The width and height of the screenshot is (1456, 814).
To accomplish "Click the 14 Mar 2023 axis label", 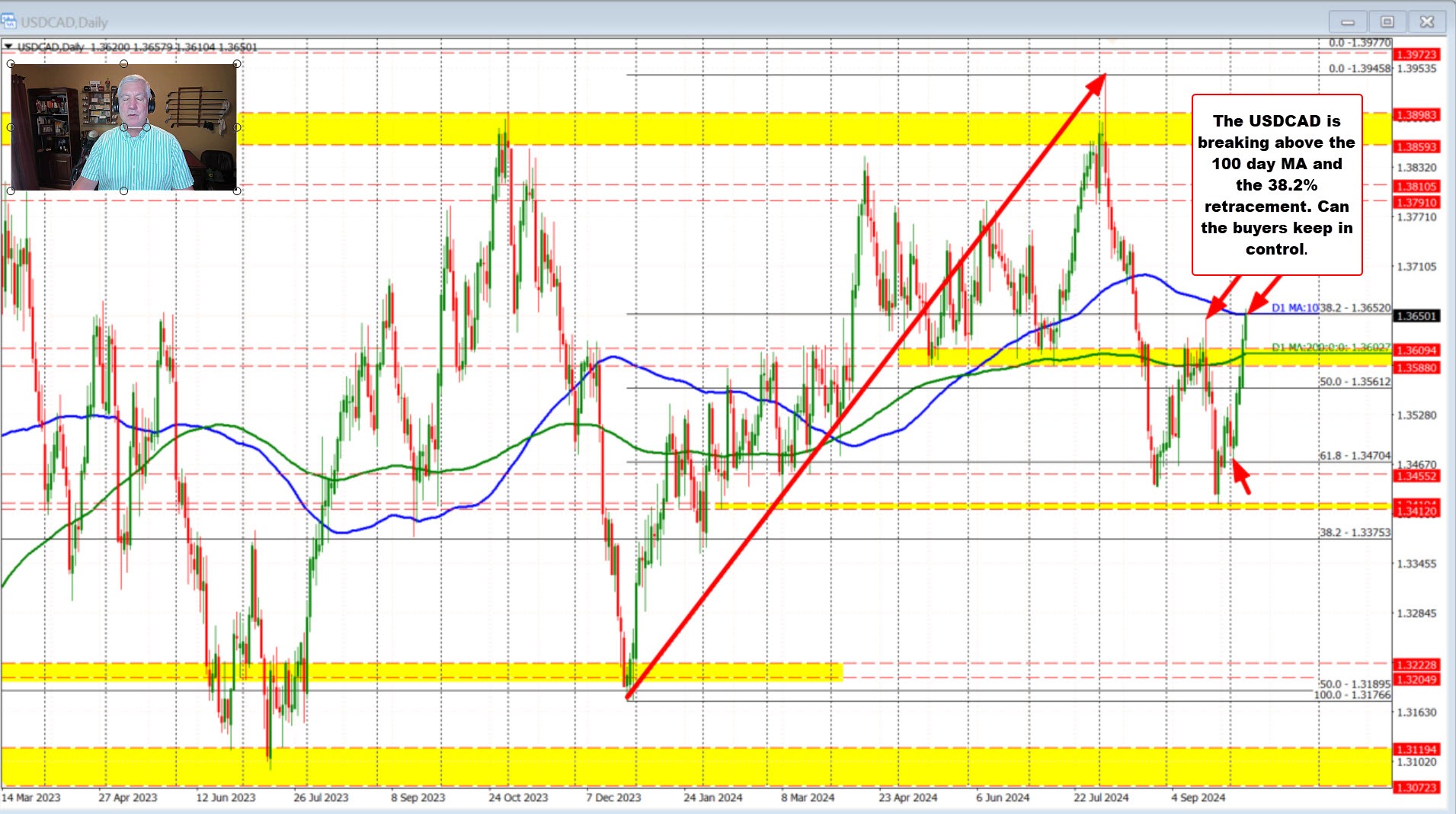I will click(32, 797).
